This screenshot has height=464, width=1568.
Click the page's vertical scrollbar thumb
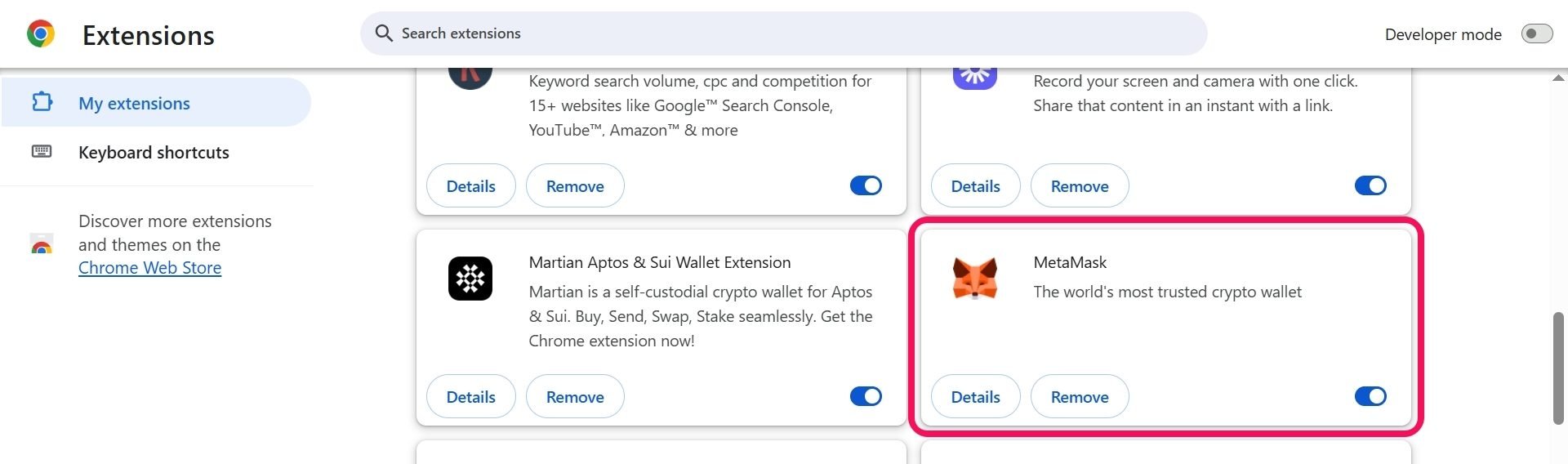[x=1558, y=368]
